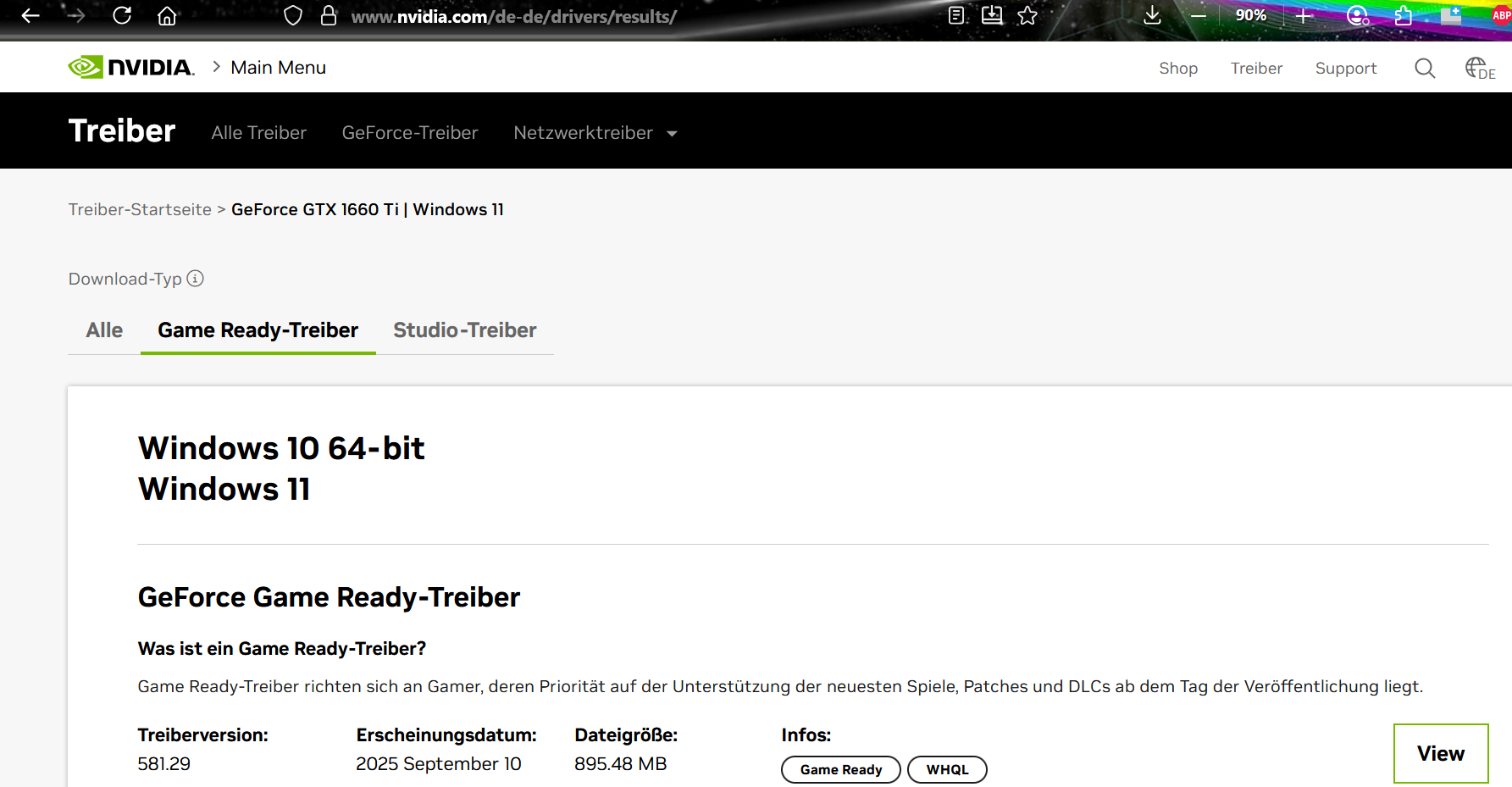Bookmark this page with the star
This screenshot has height=787, width=1512.
pos(1027,15)
